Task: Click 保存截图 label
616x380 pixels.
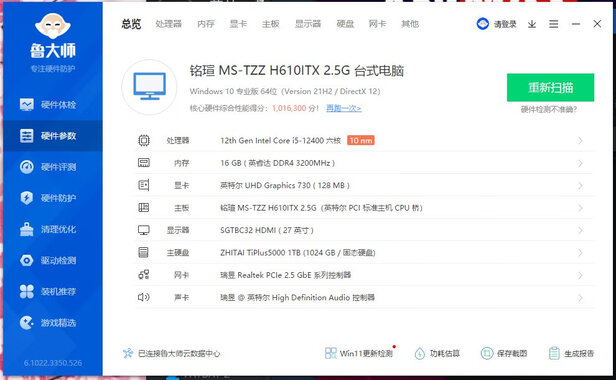Action: (x=512, y=353)
